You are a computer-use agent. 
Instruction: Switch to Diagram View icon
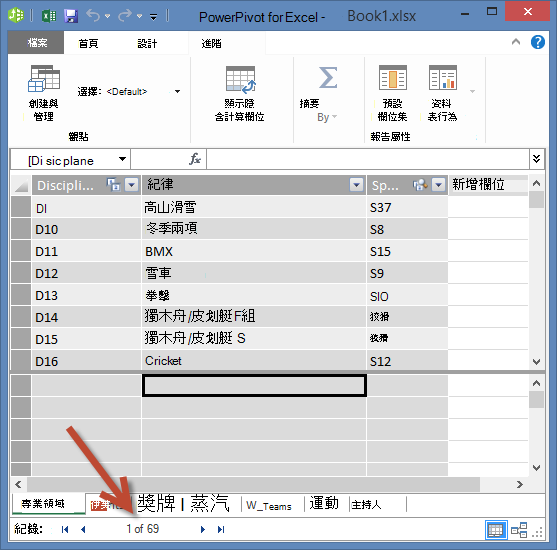point(519,530)
